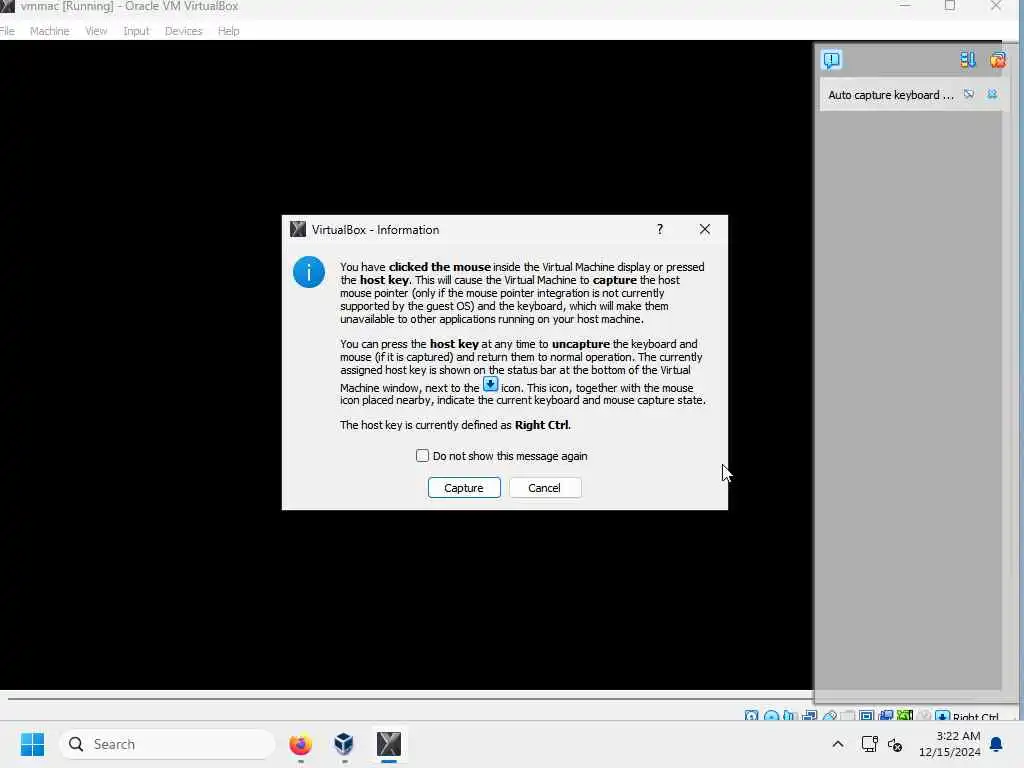Open the Windows Start menu
The height and width of the screenshot is (768, 1024).
click(32, 744)
